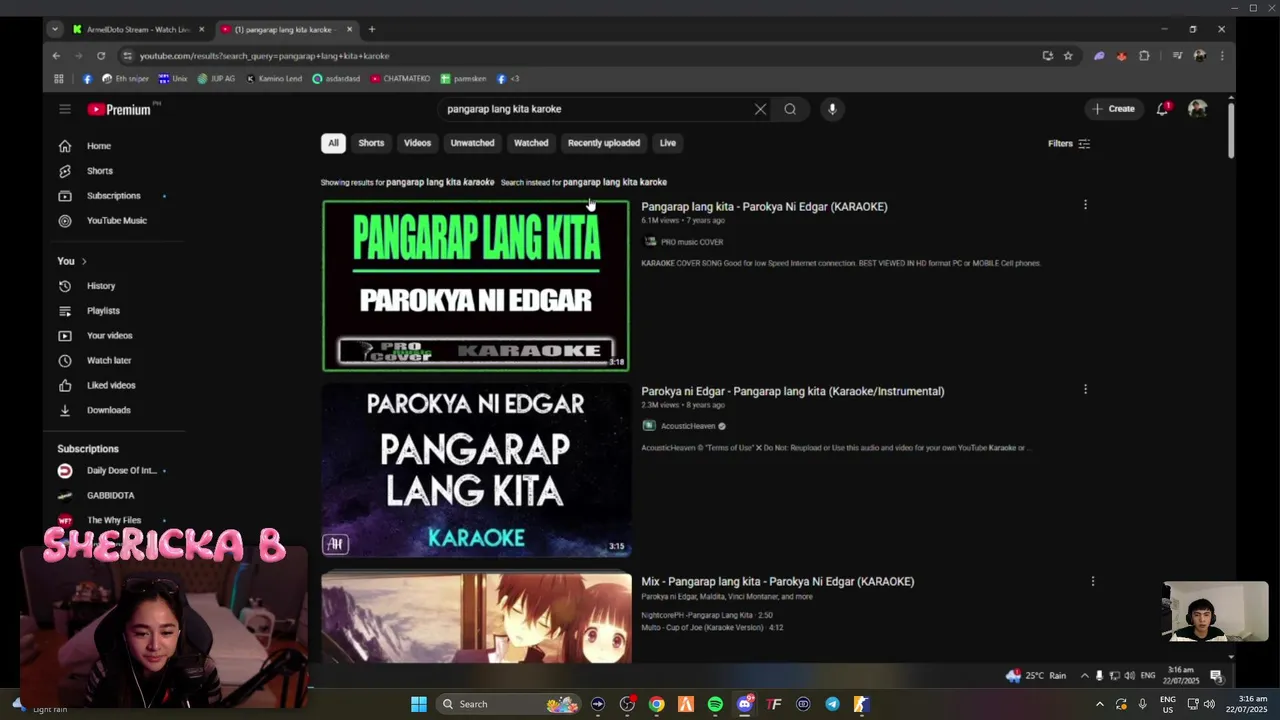Click the magnifier search button
Viewport: 1280px width, 720px height.
(x=790, y=109)
